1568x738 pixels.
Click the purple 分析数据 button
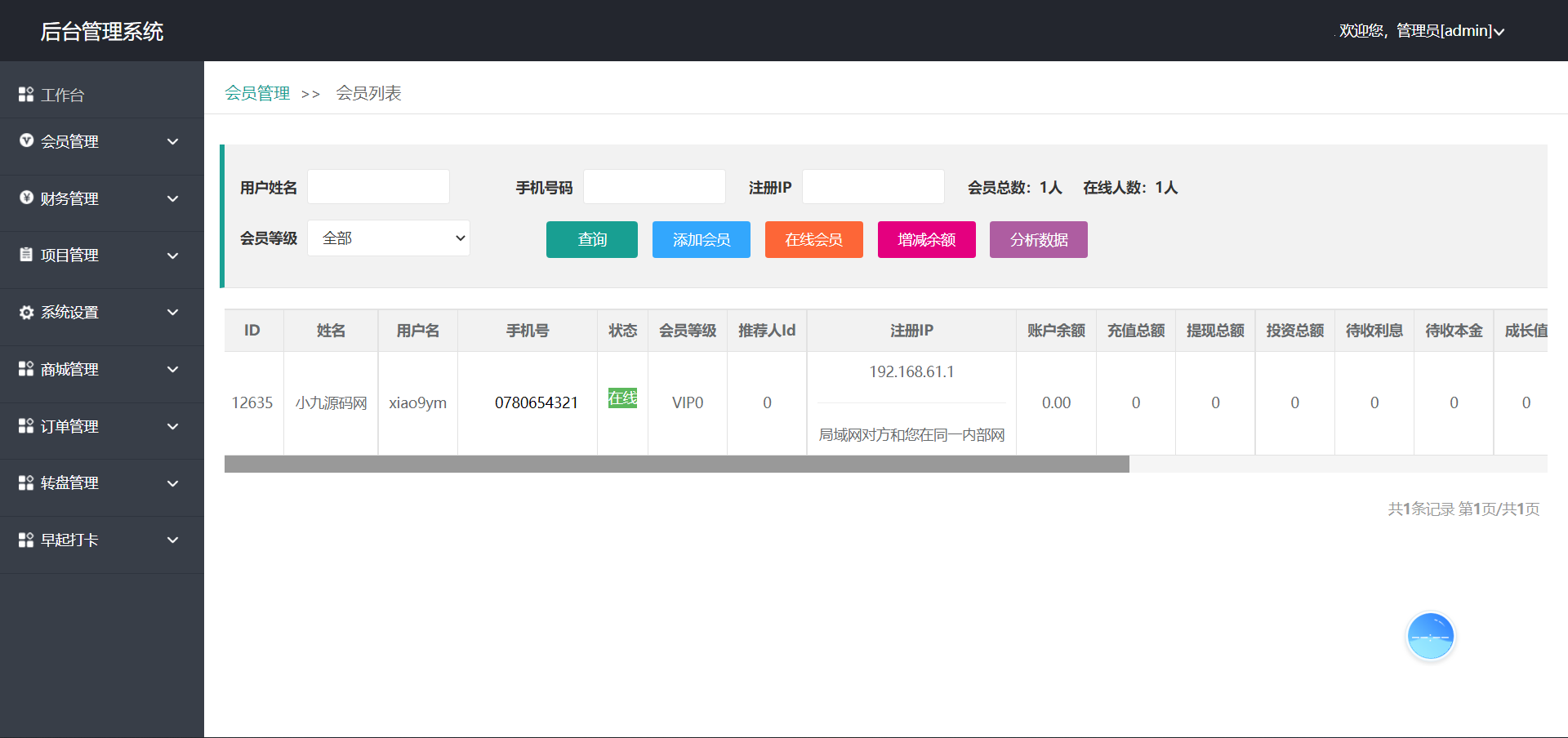pos(1039,239)
